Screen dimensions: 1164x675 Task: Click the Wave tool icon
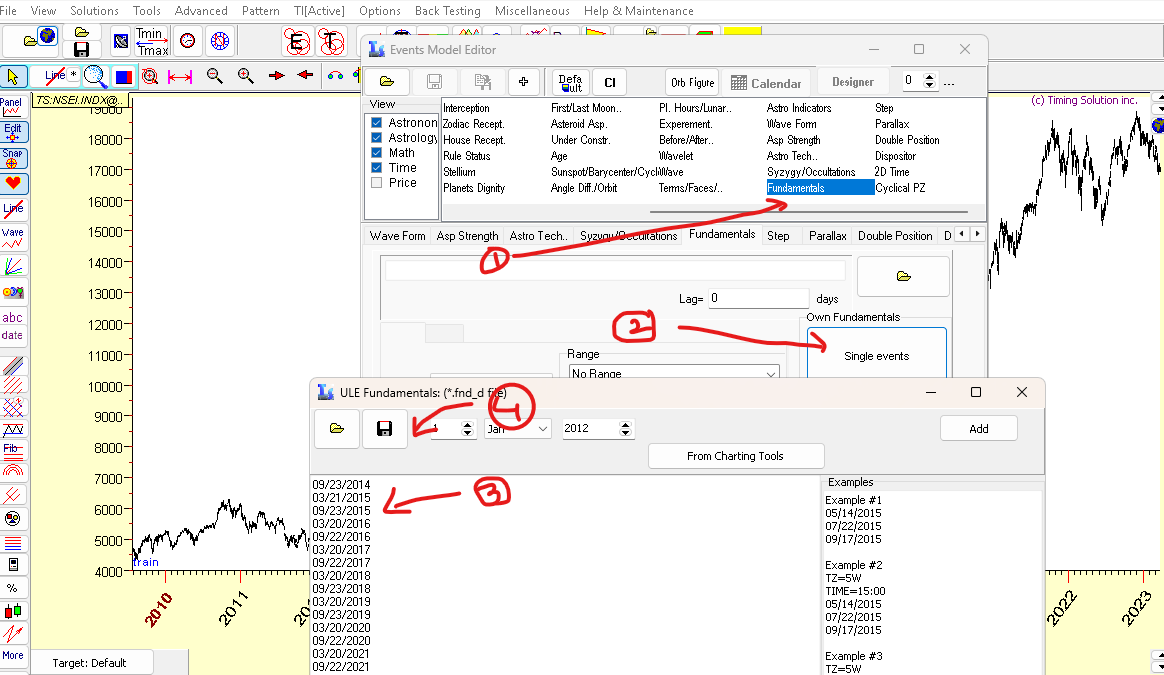[x=13, y=238]
